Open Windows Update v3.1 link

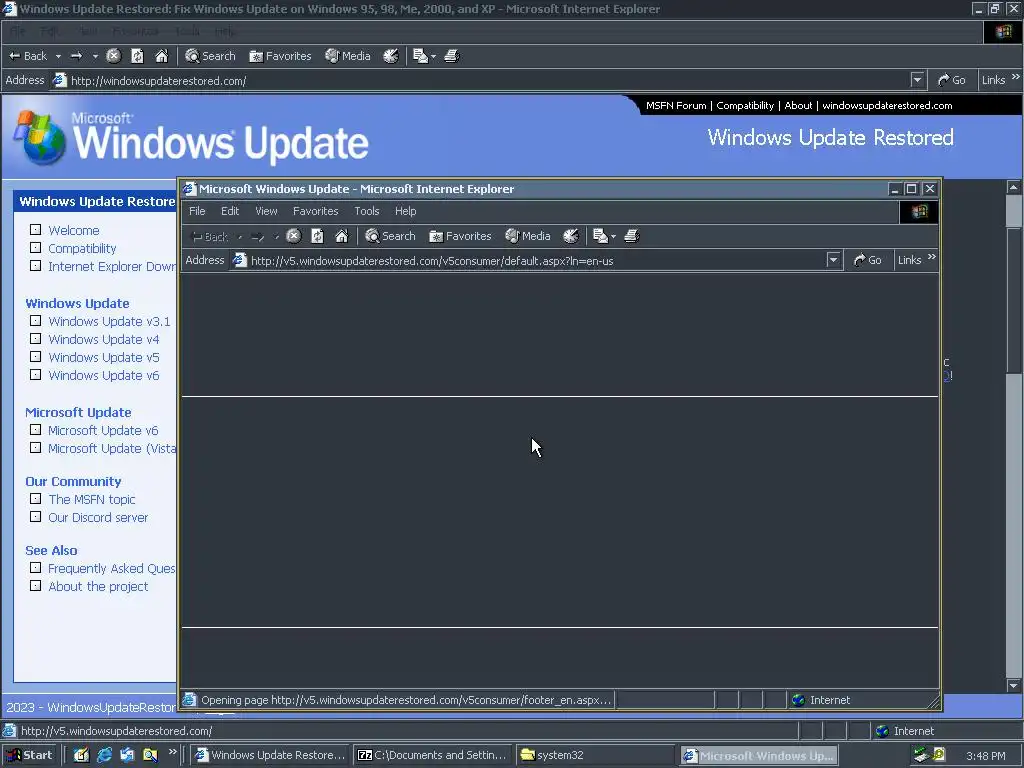(x=109, y=321)
